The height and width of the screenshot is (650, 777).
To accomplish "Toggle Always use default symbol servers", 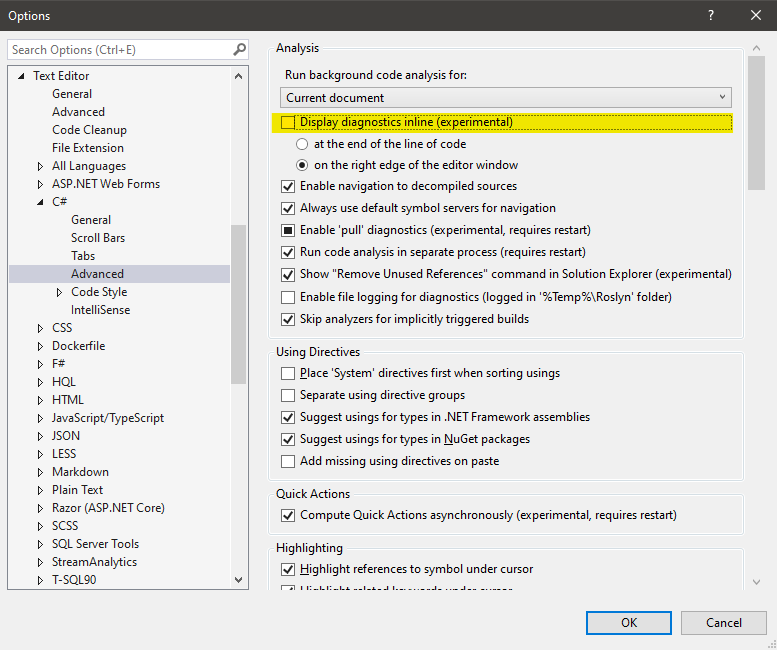I will 288,208.
